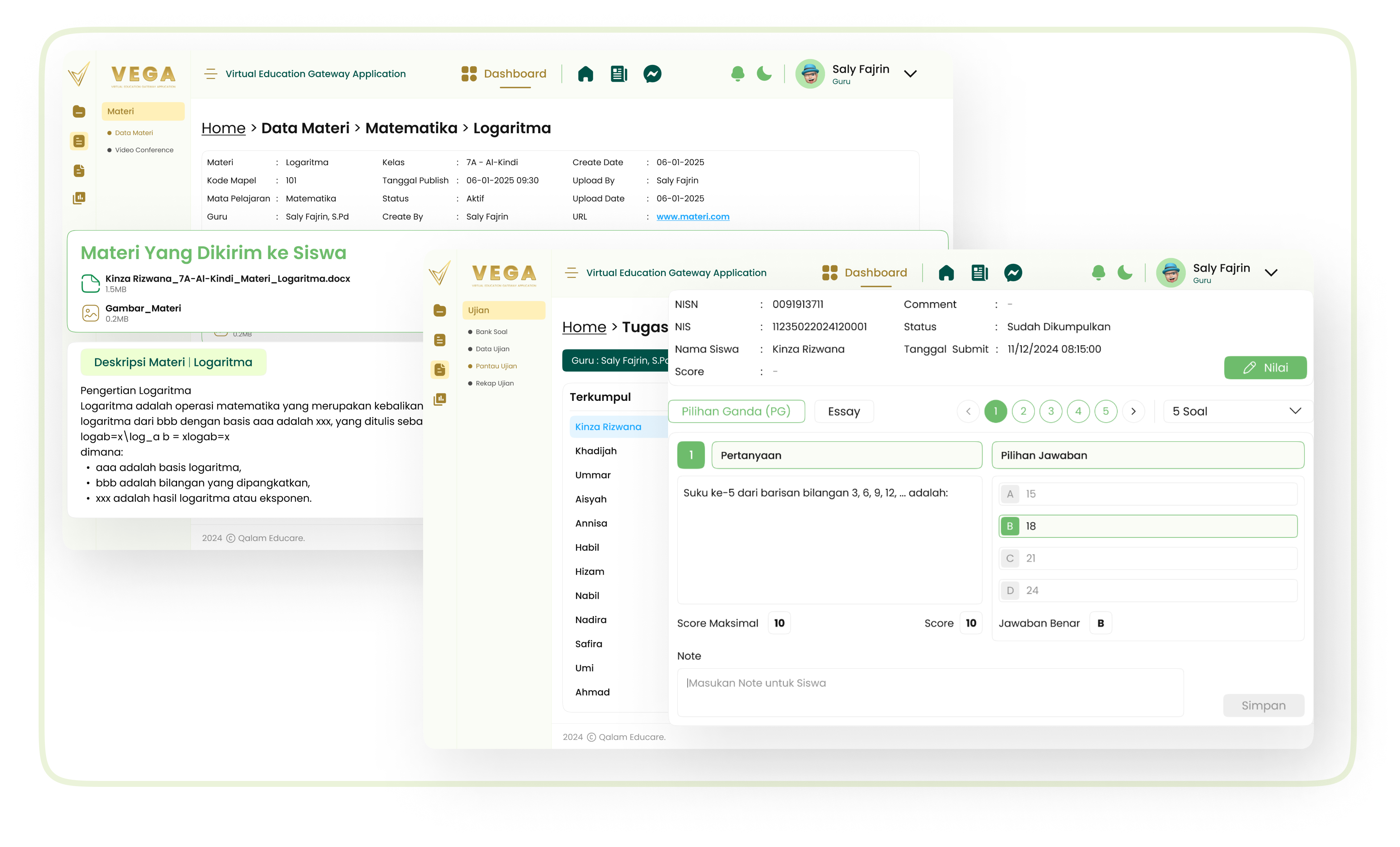Open the news/document icon in back header
This screenshot has width=1400, height=847.
click(619, 74)
